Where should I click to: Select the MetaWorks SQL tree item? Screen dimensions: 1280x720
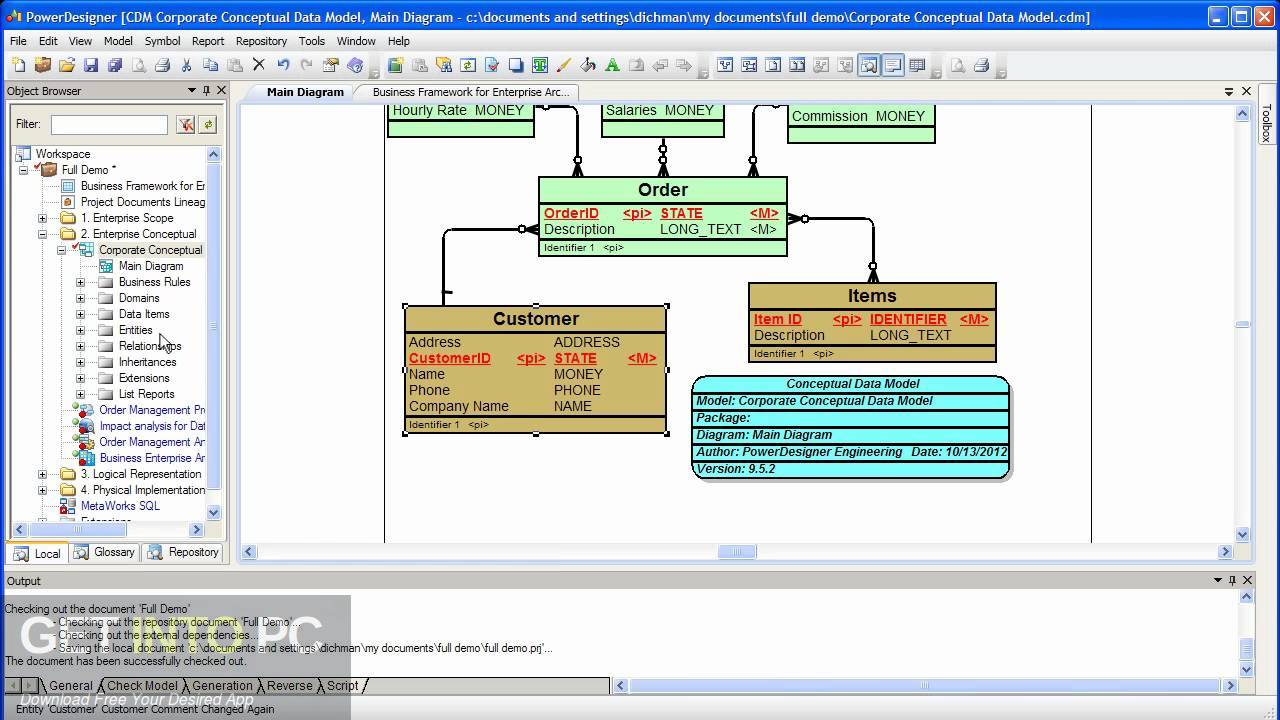tap(120, 506)
